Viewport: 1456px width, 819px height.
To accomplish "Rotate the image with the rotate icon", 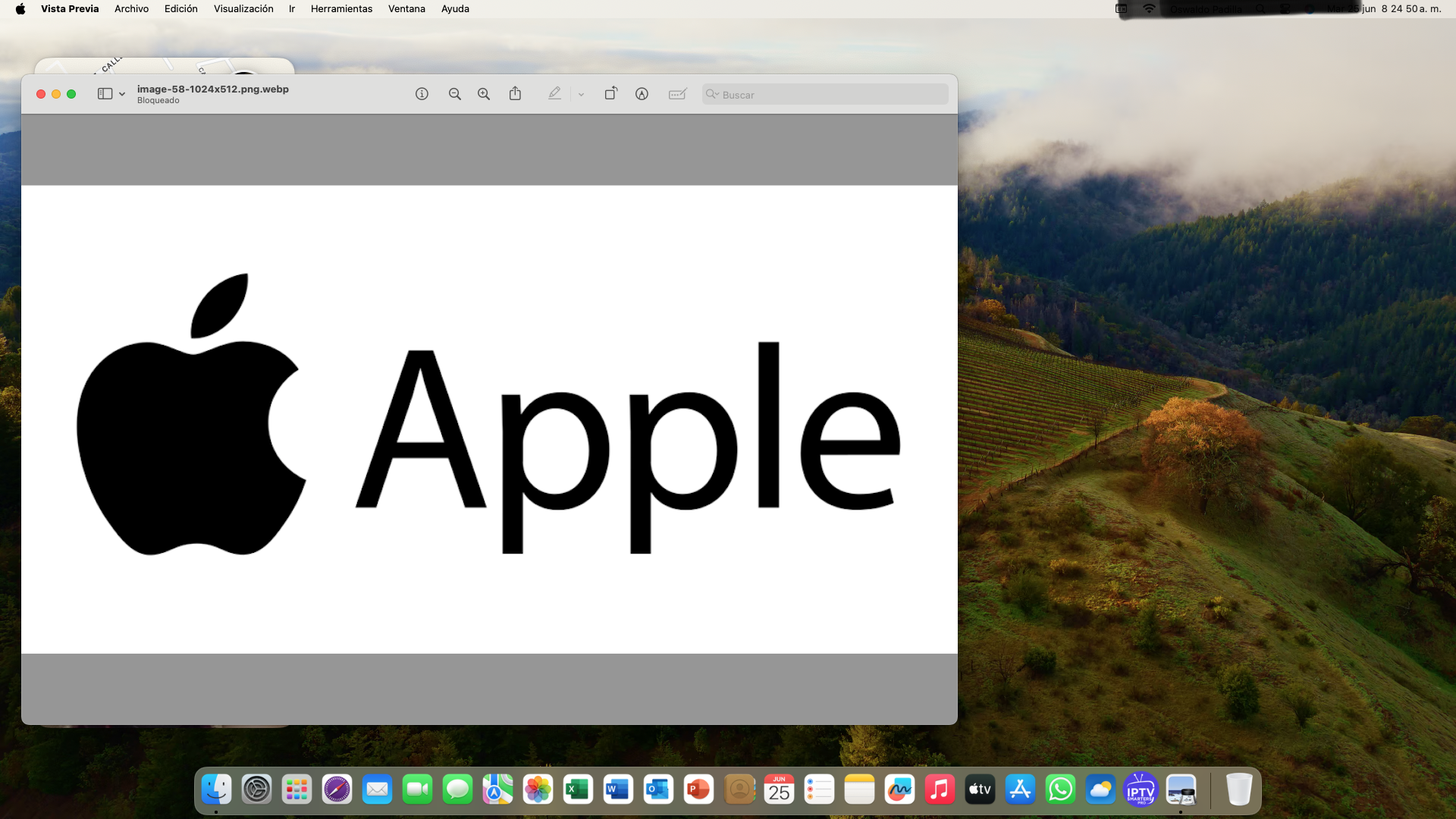I will coord(610,93).
